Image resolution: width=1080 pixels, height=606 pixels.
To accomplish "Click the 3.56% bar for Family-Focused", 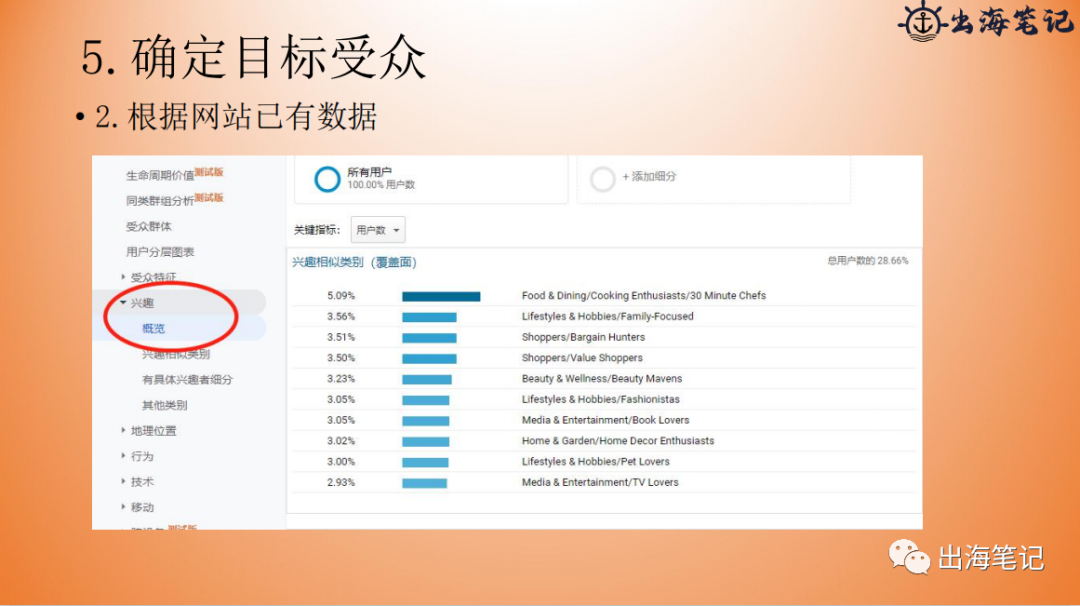I will 429,317.
